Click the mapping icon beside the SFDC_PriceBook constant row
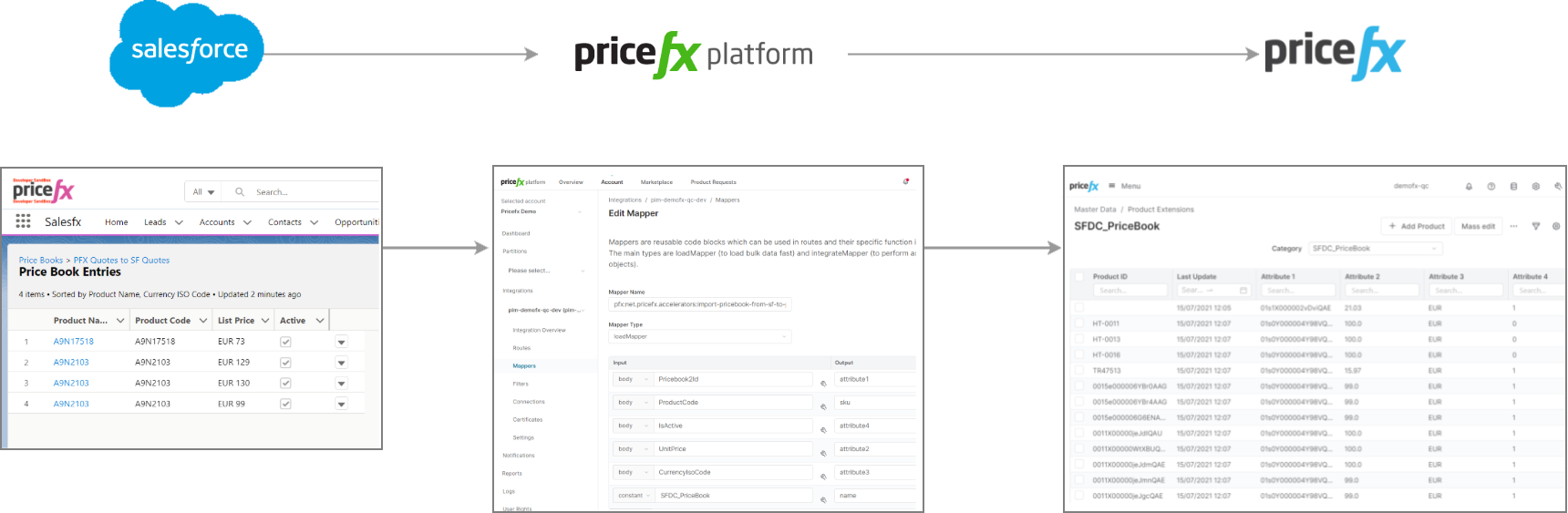The width and height of the screenshot is (1568, 513). click(x=823, y=499)
